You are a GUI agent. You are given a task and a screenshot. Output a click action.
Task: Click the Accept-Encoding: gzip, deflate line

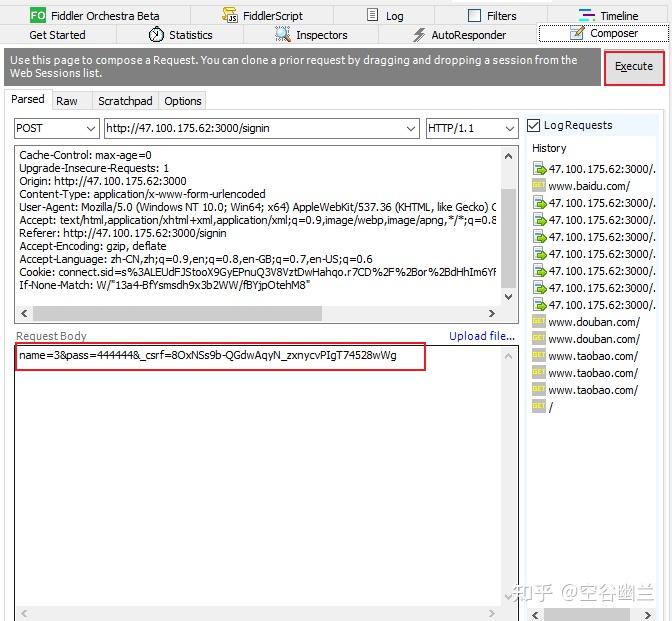[x=93, y=246]
